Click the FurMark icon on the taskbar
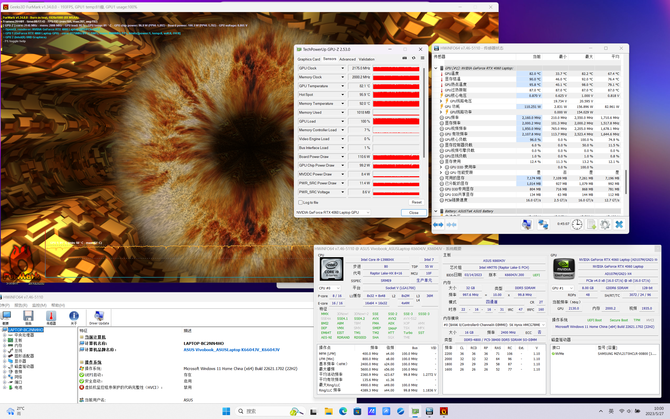Image resolution: width=670 pixels, height=419 pixels. [x=444, y=411]
